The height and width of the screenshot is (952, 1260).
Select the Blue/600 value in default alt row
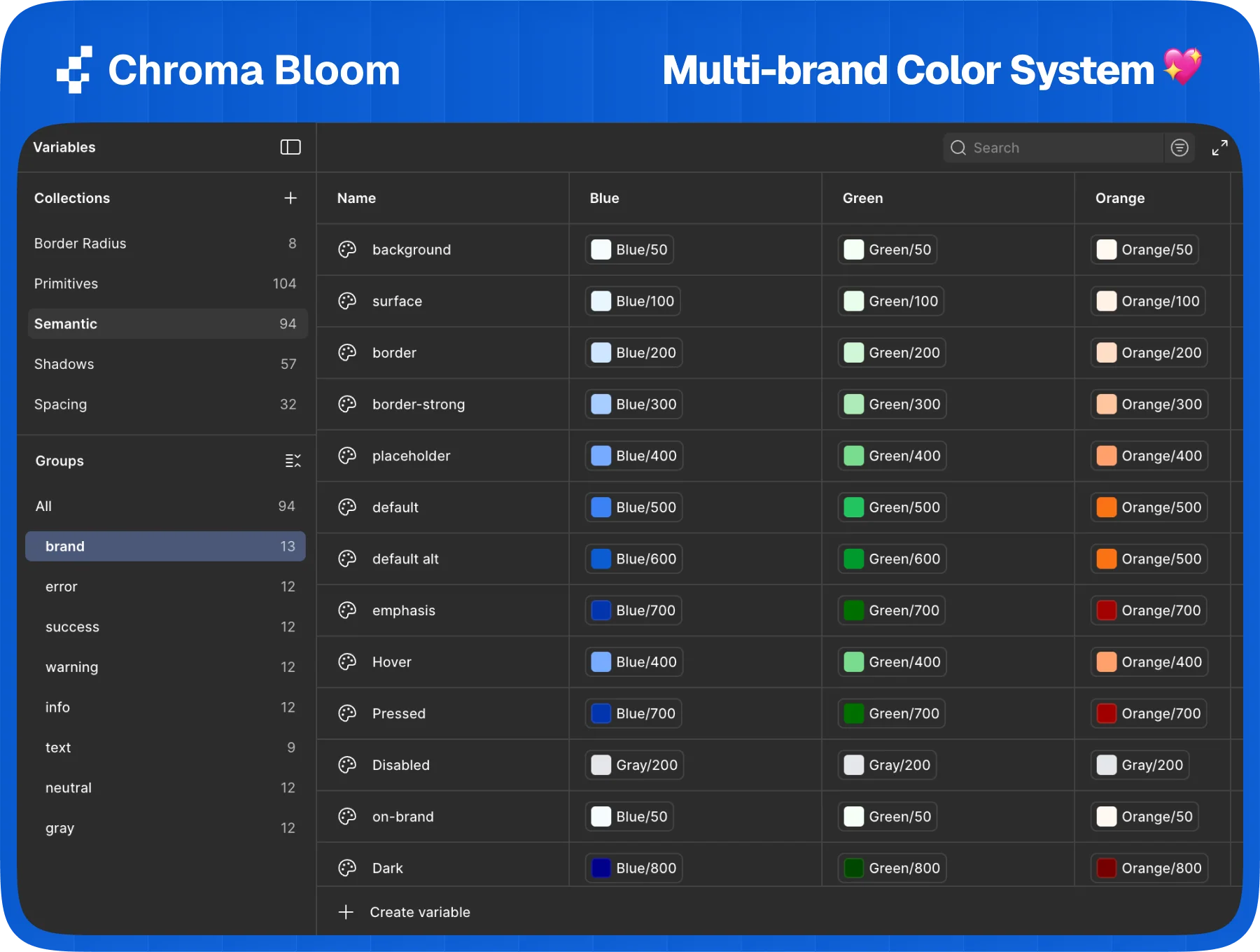coord(633,559)
